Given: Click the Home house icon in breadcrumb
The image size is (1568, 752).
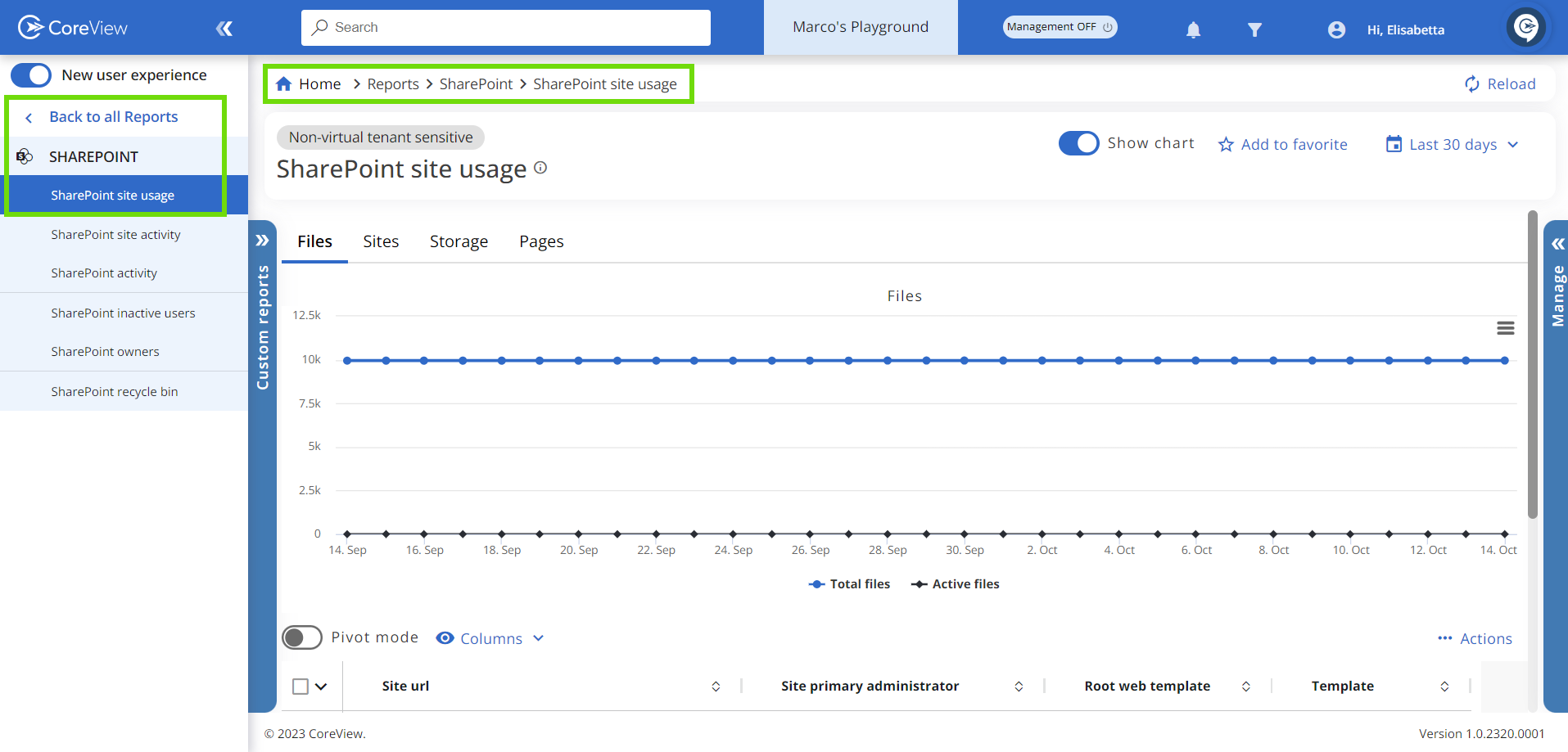Looking at the screenshot, I should click(284, 83).
